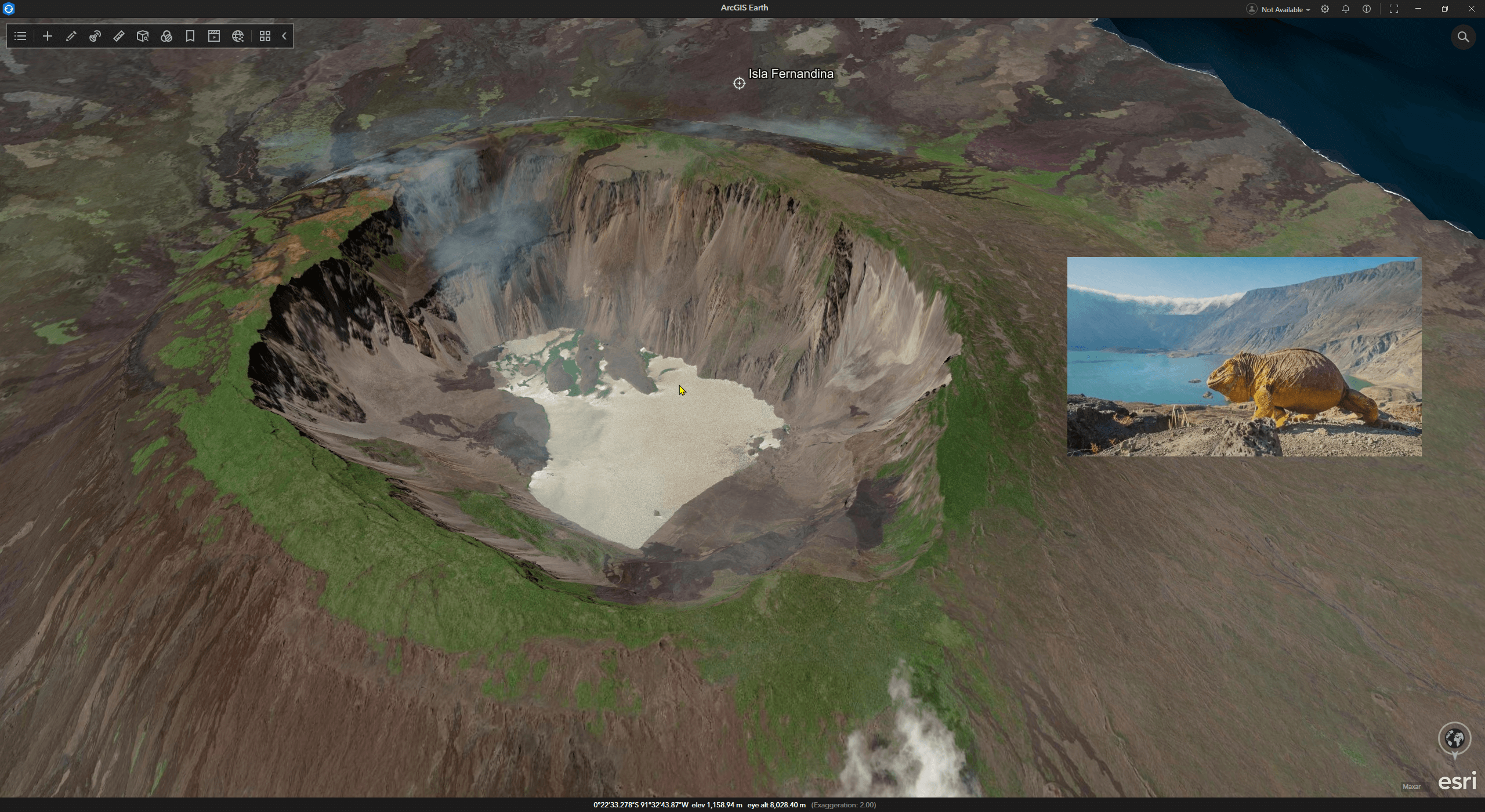
Task: Click the globe Share icon
Action: coord(238,36)
